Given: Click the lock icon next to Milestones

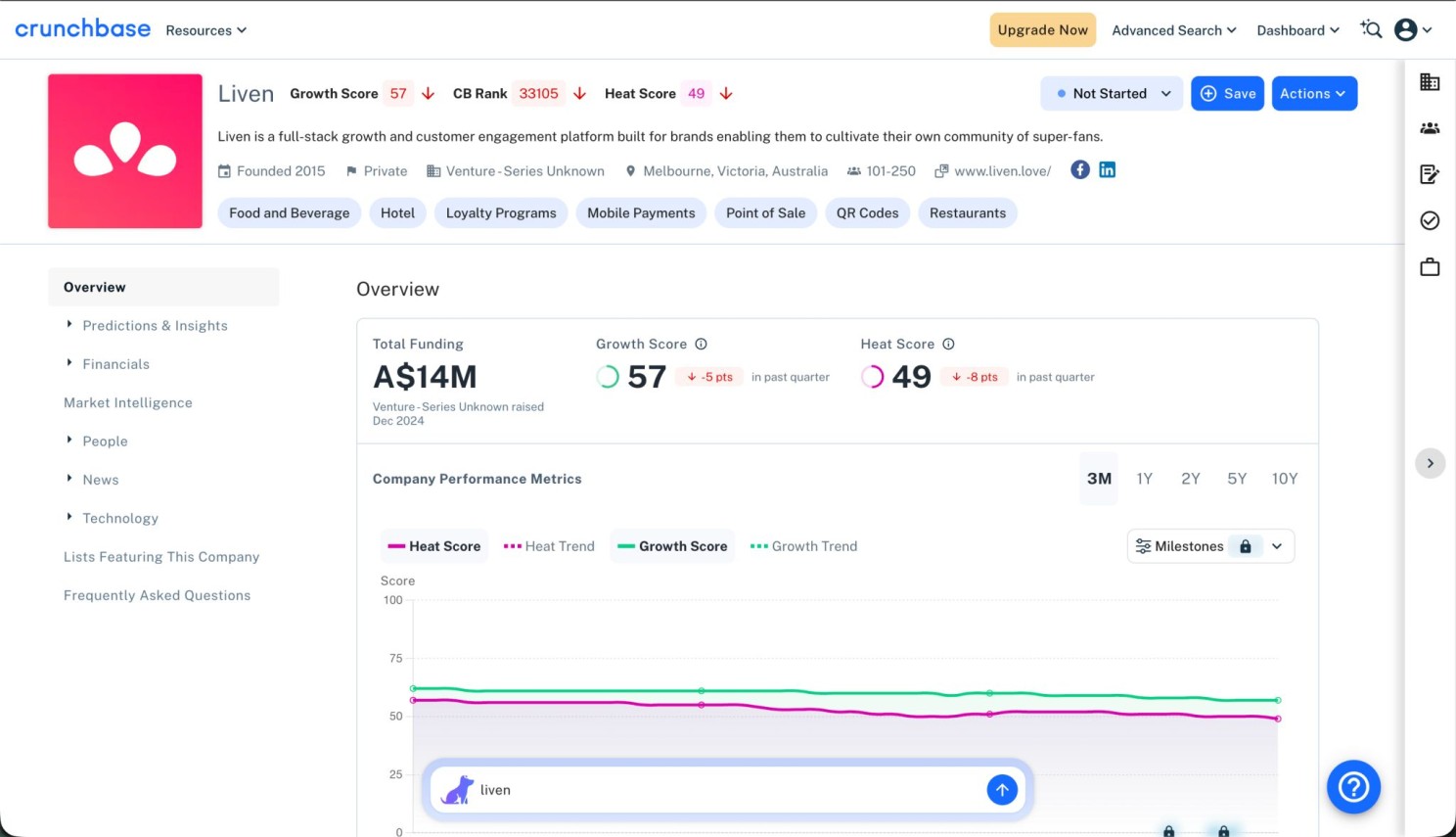Looking at the screenshot, I should (1246, 546).
